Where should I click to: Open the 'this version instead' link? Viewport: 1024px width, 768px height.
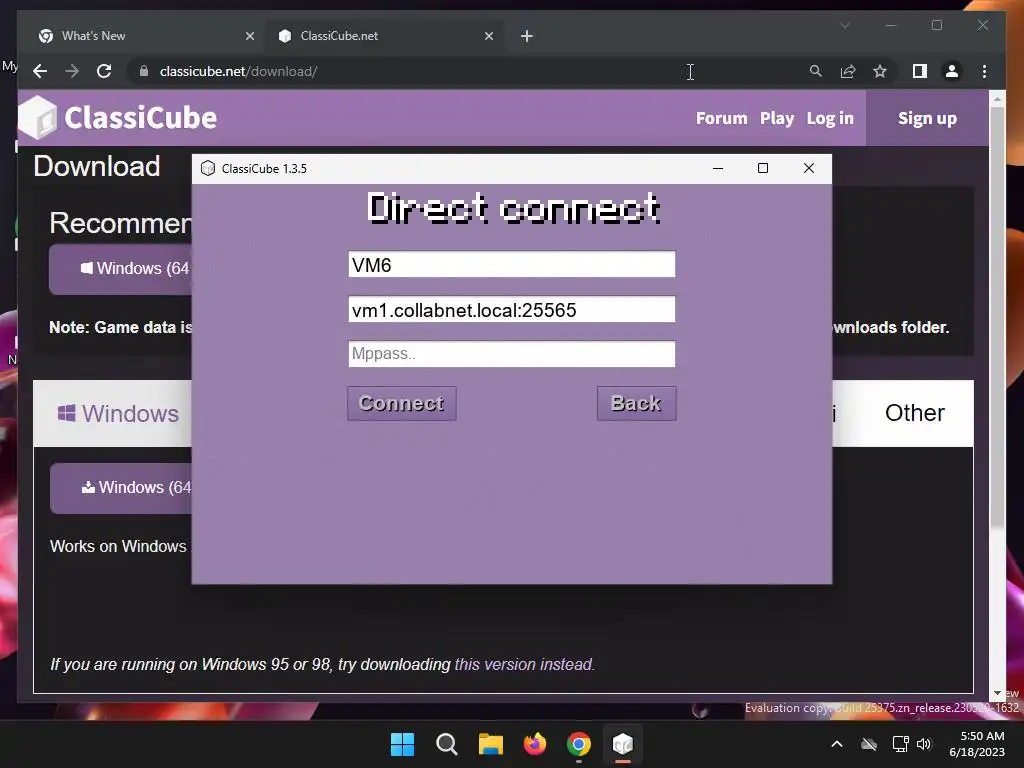coord(524,665)
